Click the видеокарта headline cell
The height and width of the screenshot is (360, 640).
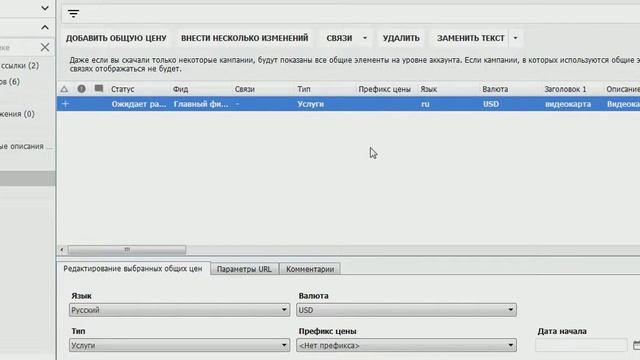pyautogui.click(x=568, y=104)
